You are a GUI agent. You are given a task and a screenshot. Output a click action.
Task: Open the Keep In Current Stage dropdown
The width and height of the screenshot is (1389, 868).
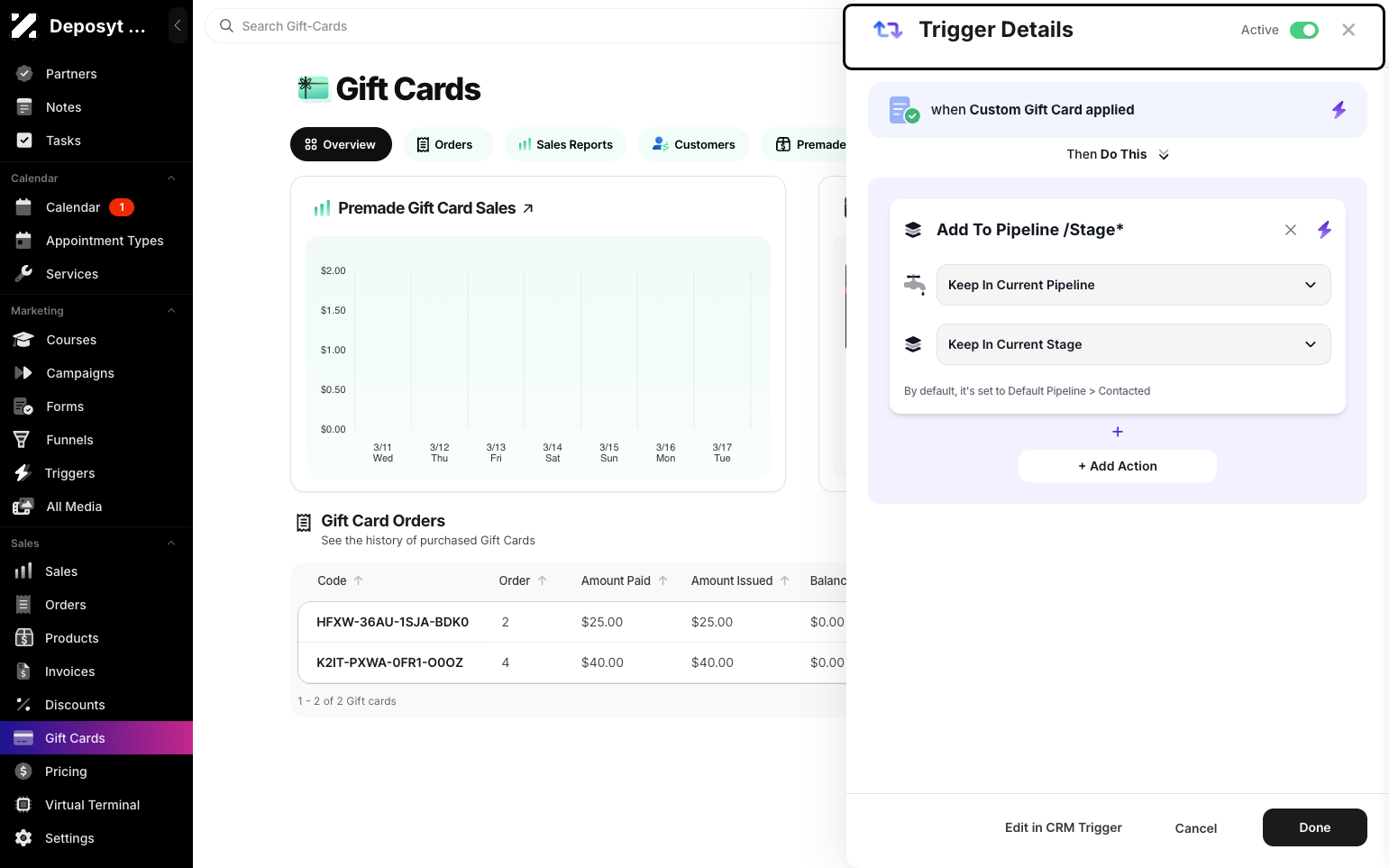click(1133, 344)
